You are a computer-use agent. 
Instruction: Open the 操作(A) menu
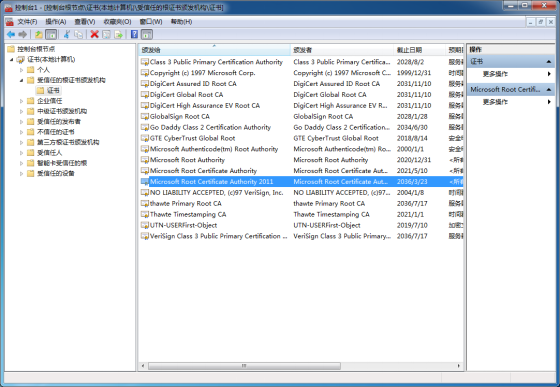[56, 22]
